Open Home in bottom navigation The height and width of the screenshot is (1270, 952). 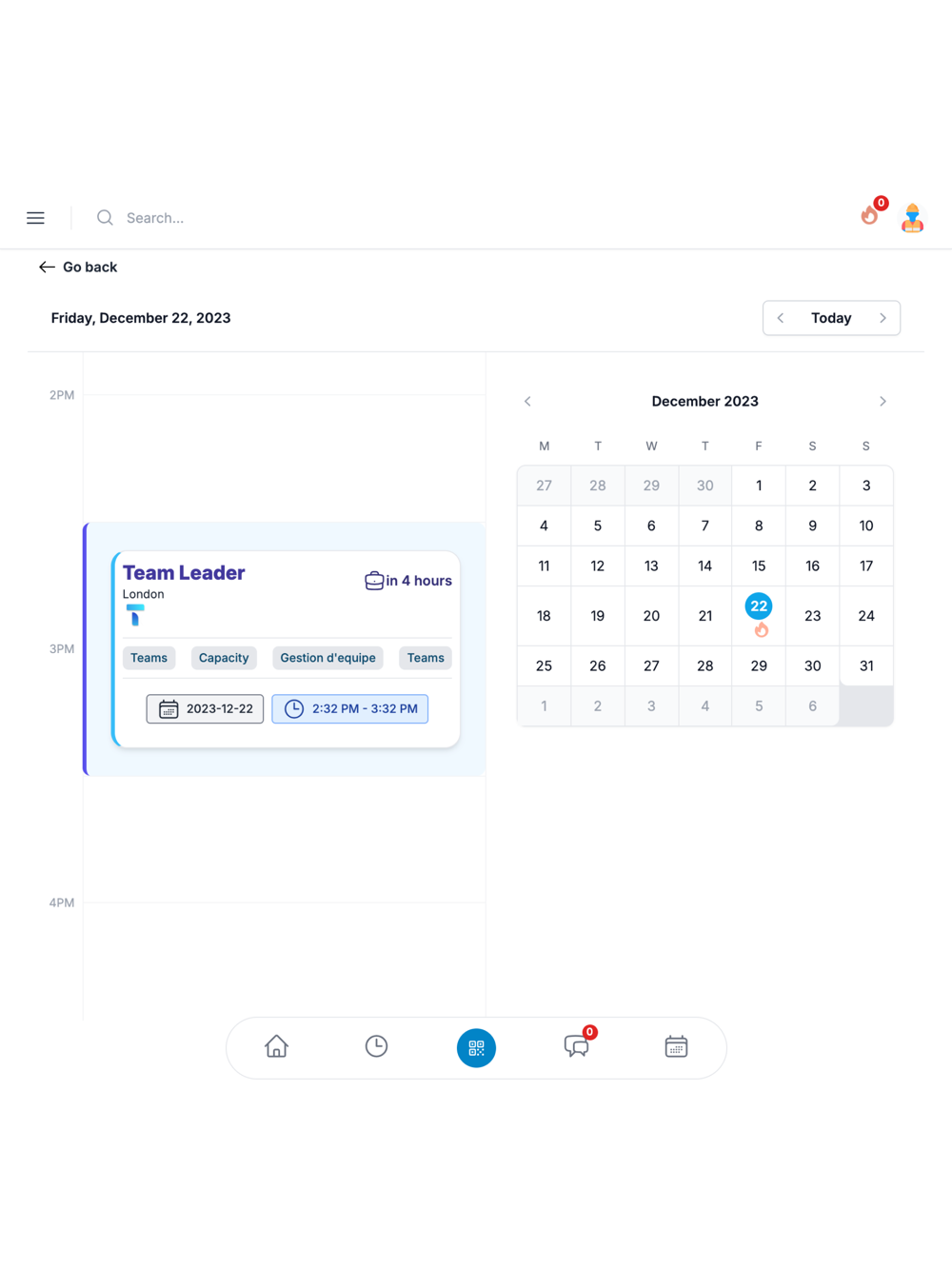276,1047
